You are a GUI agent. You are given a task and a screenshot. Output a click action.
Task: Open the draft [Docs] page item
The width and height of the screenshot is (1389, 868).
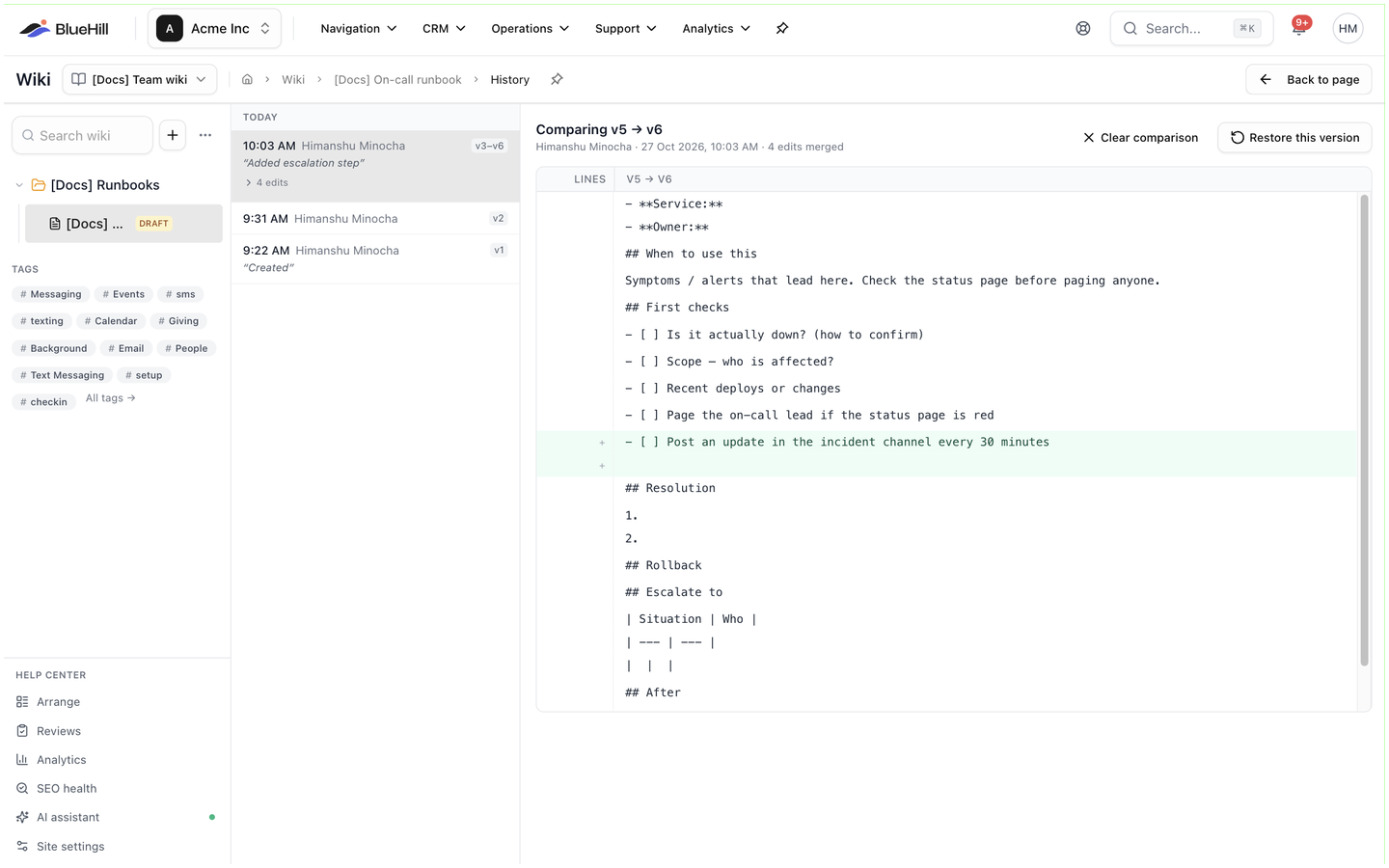point(123,224)
